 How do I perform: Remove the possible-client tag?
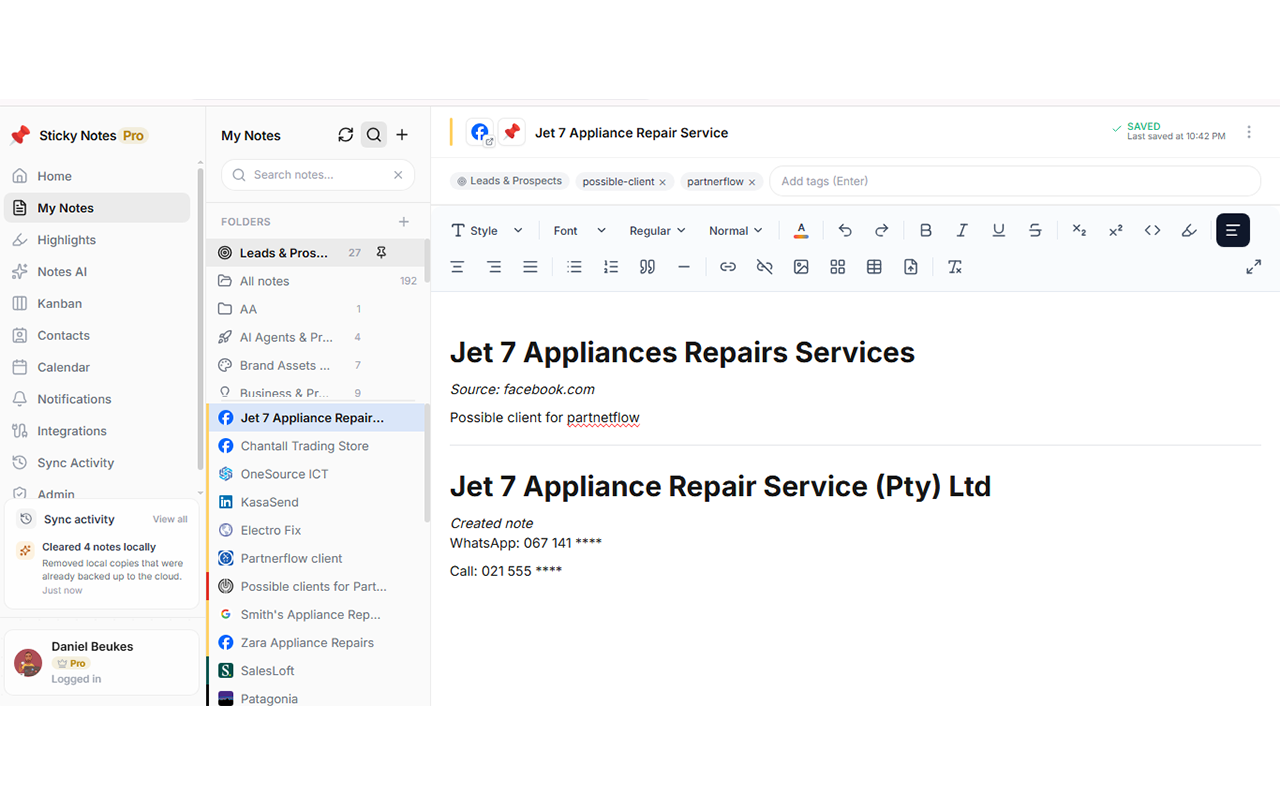[662, 182]
